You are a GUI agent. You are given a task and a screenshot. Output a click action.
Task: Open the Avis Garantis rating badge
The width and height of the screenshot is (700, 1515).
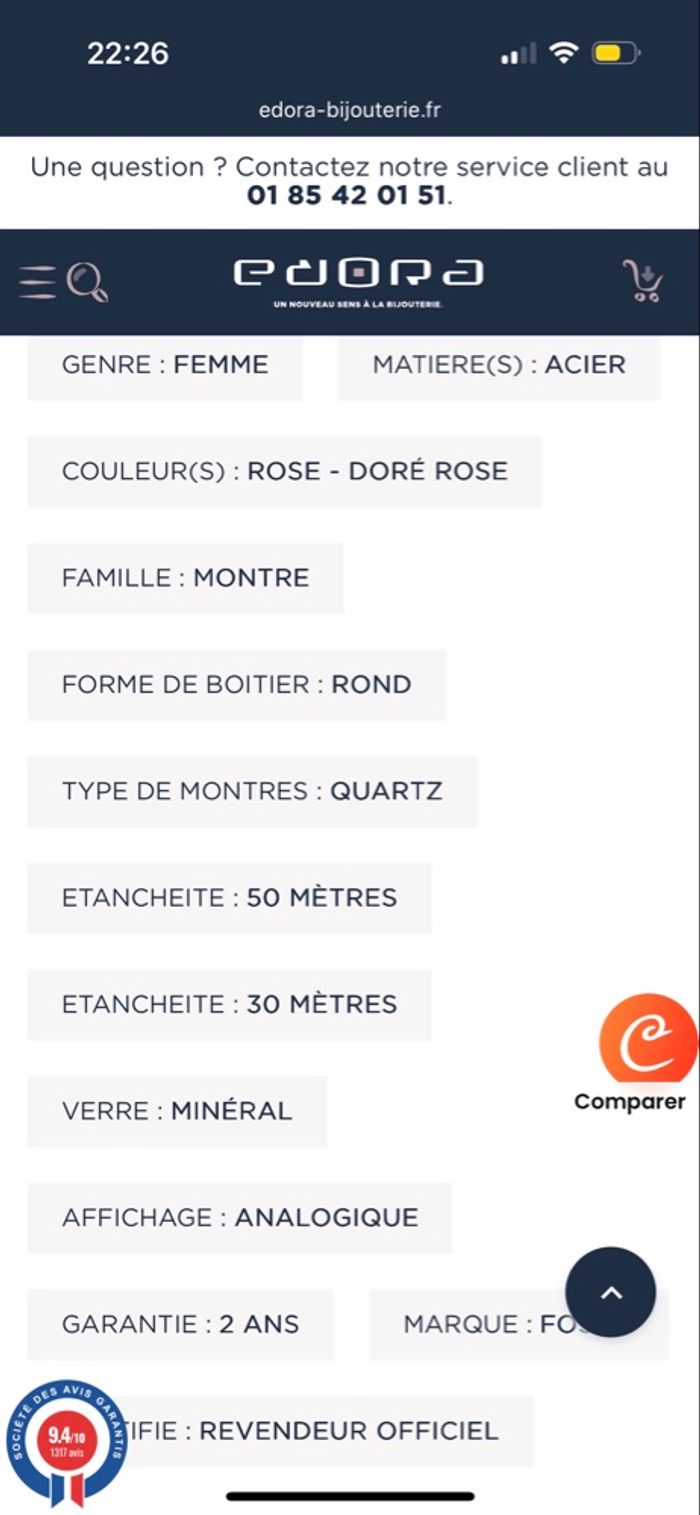(x=66, y=1443)
